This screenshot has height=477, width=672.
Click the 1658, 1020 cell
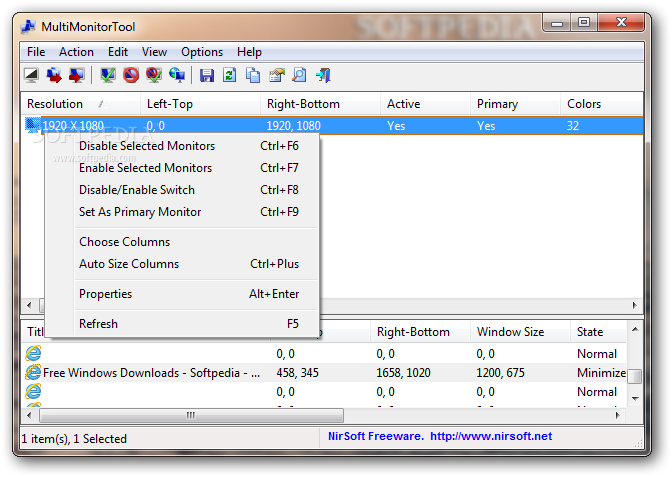click(403, 373)
